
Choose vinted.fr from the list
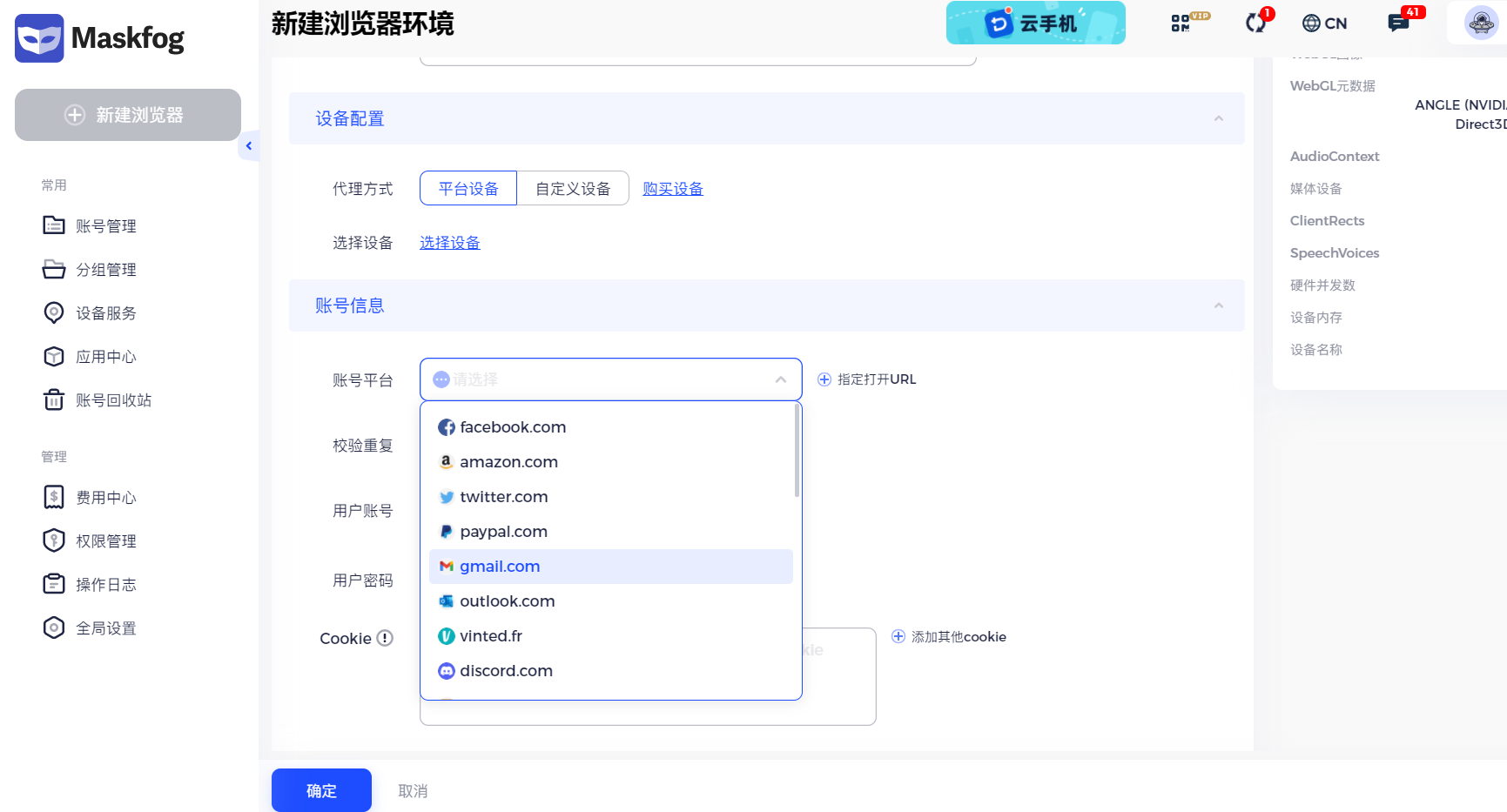coord(611,636)
